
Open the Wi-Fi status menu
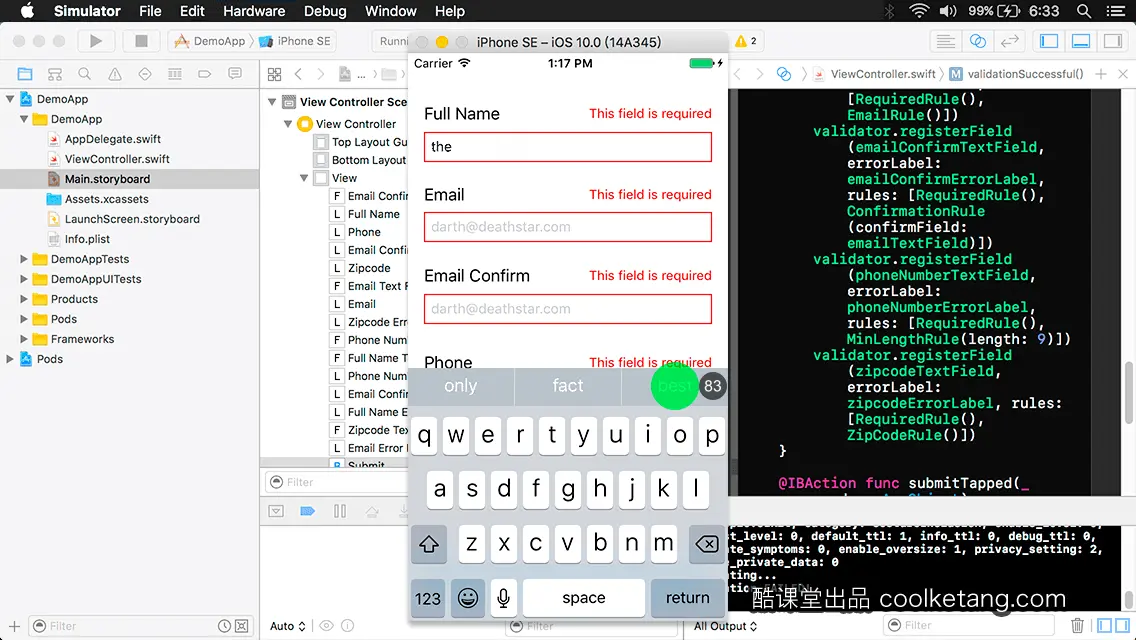[919, 11]
